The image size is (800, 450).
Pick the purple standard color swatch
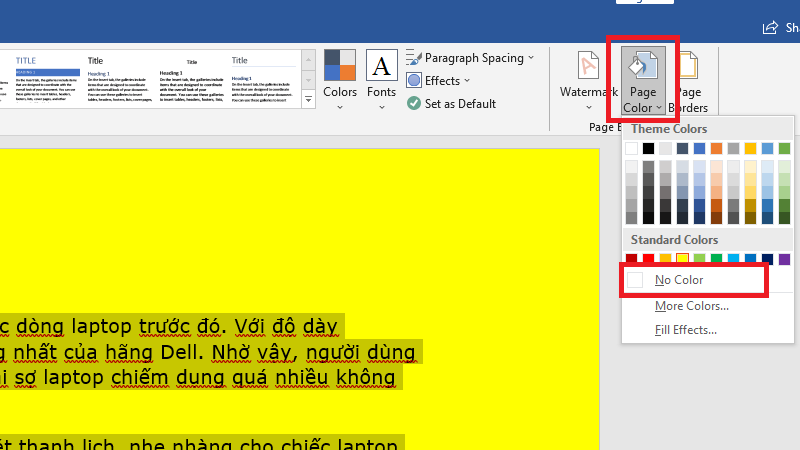[784, 260]
